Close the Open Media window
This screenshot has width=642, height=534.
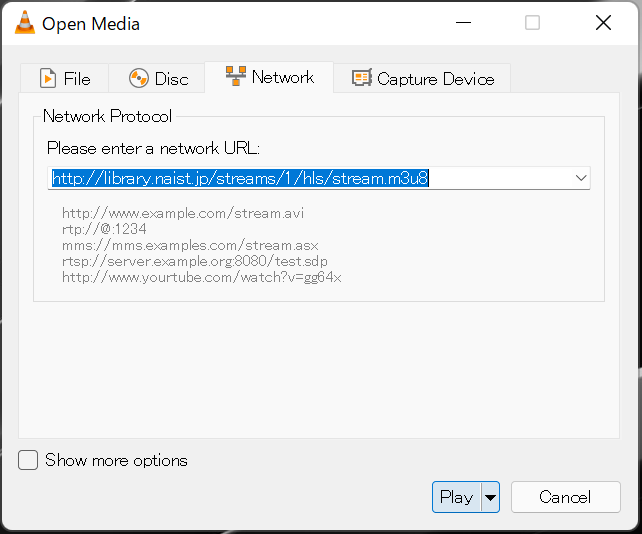(x=603, y=23)
